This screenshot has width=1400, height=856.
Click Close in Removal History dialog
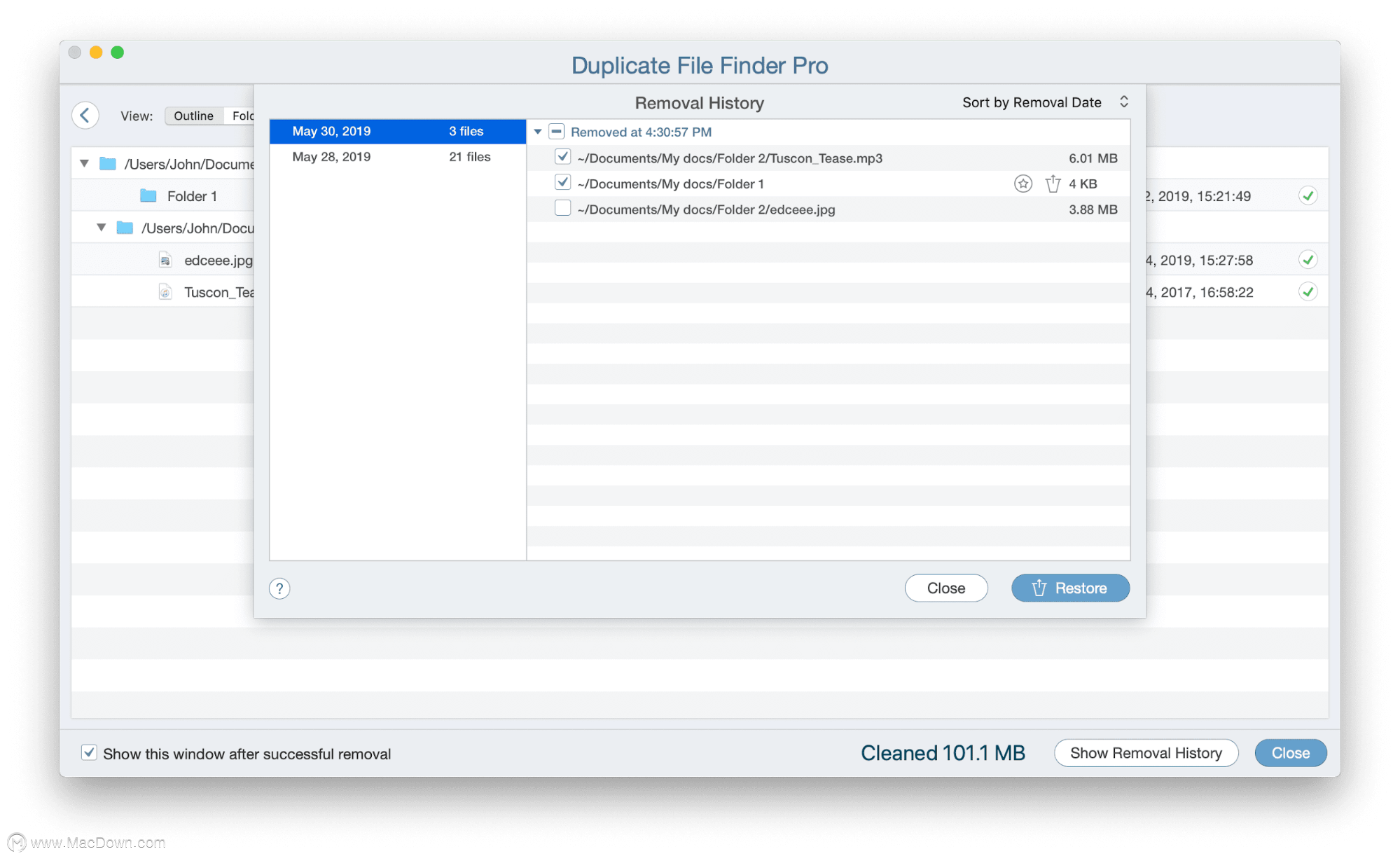click(945, 588)
